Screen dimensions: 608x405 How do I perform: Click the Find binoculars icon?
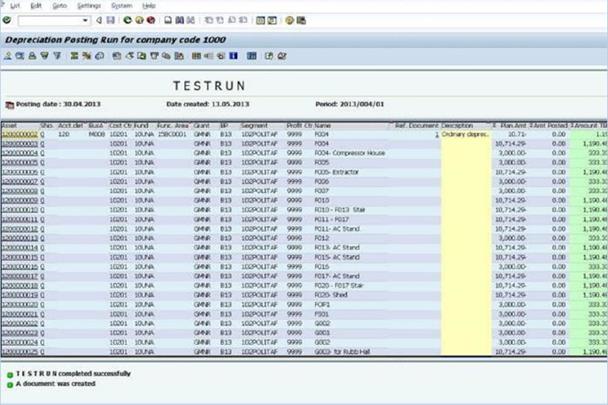[180, 20]
